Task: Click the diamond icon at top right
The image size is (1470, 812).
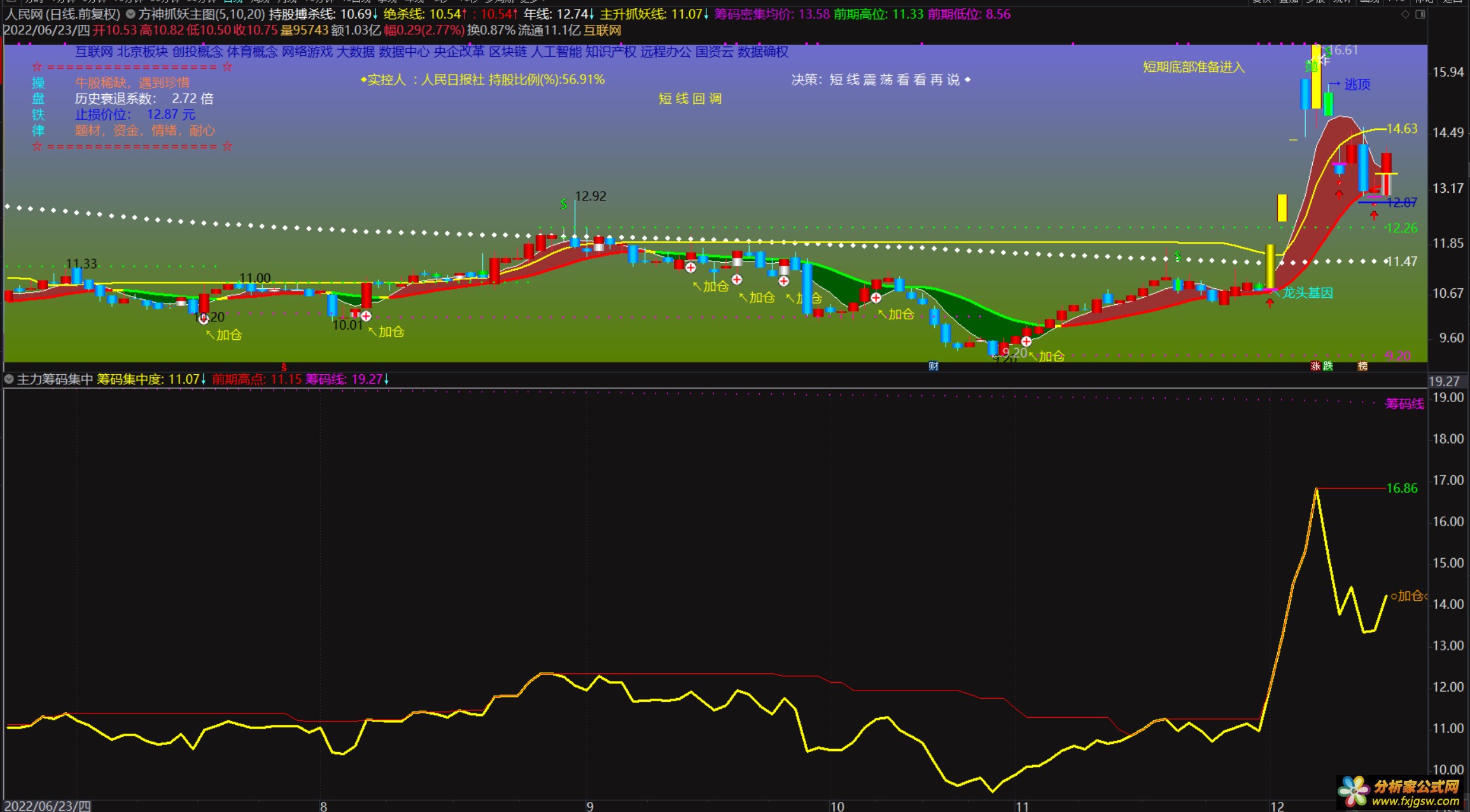Action: [x=1405, y=14]
